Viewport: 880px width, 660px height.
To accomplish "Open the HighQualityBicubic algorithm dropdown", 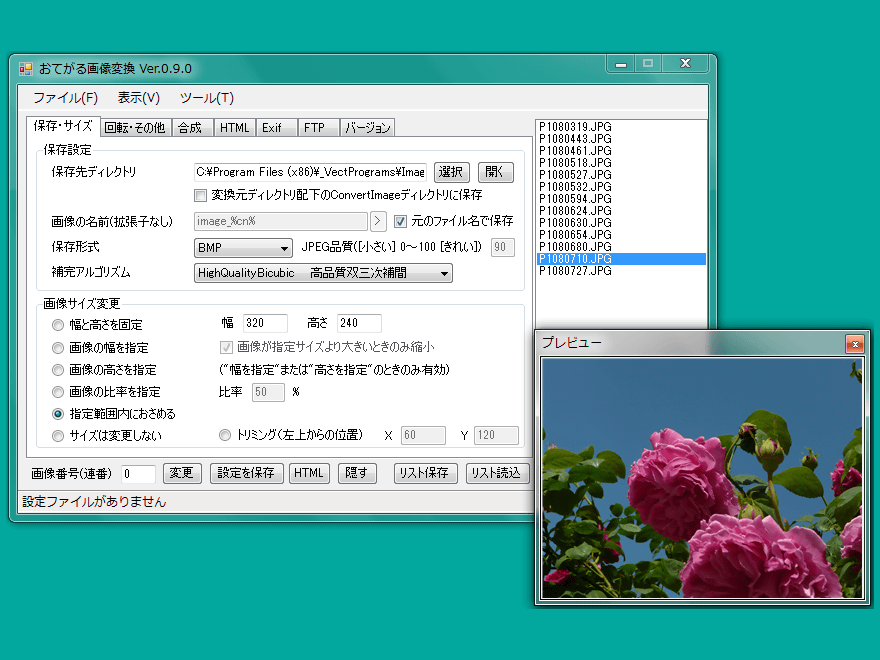I will pos(323,273).
